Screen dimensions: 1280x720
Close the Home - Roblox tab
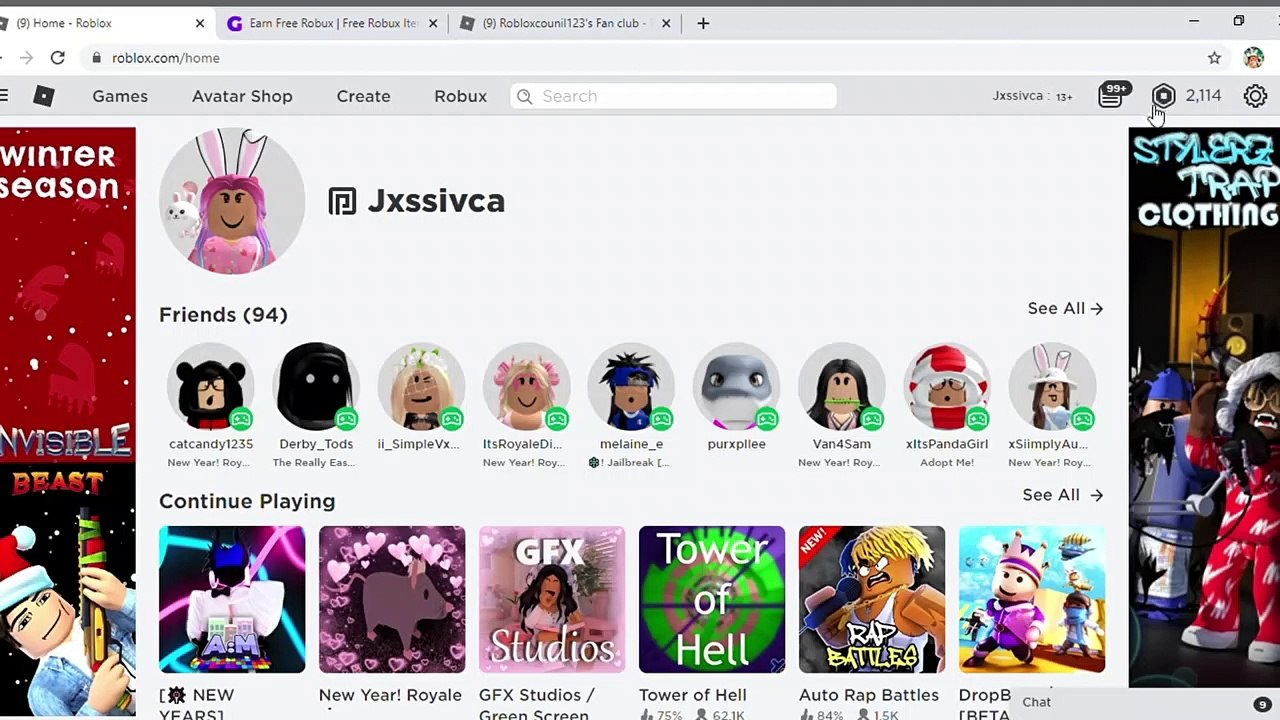200,23
